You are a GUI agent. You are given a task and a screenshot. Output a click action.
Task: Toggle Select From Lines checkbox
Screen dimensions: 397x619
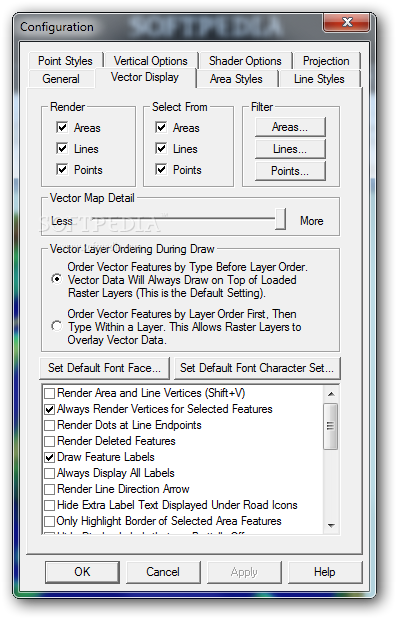pos(161,148)
